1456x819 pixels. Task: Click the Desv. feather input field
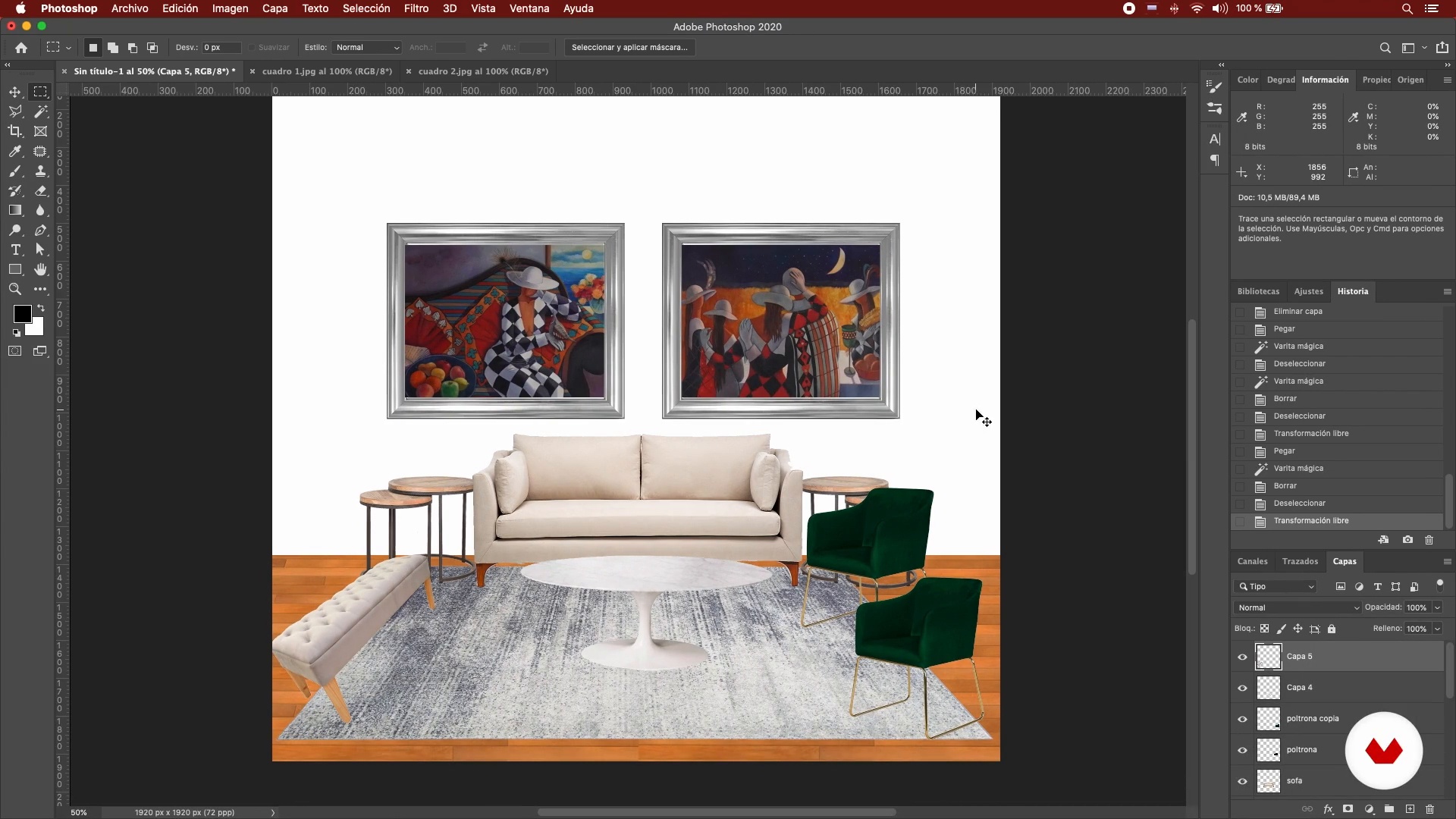point(221,47)
